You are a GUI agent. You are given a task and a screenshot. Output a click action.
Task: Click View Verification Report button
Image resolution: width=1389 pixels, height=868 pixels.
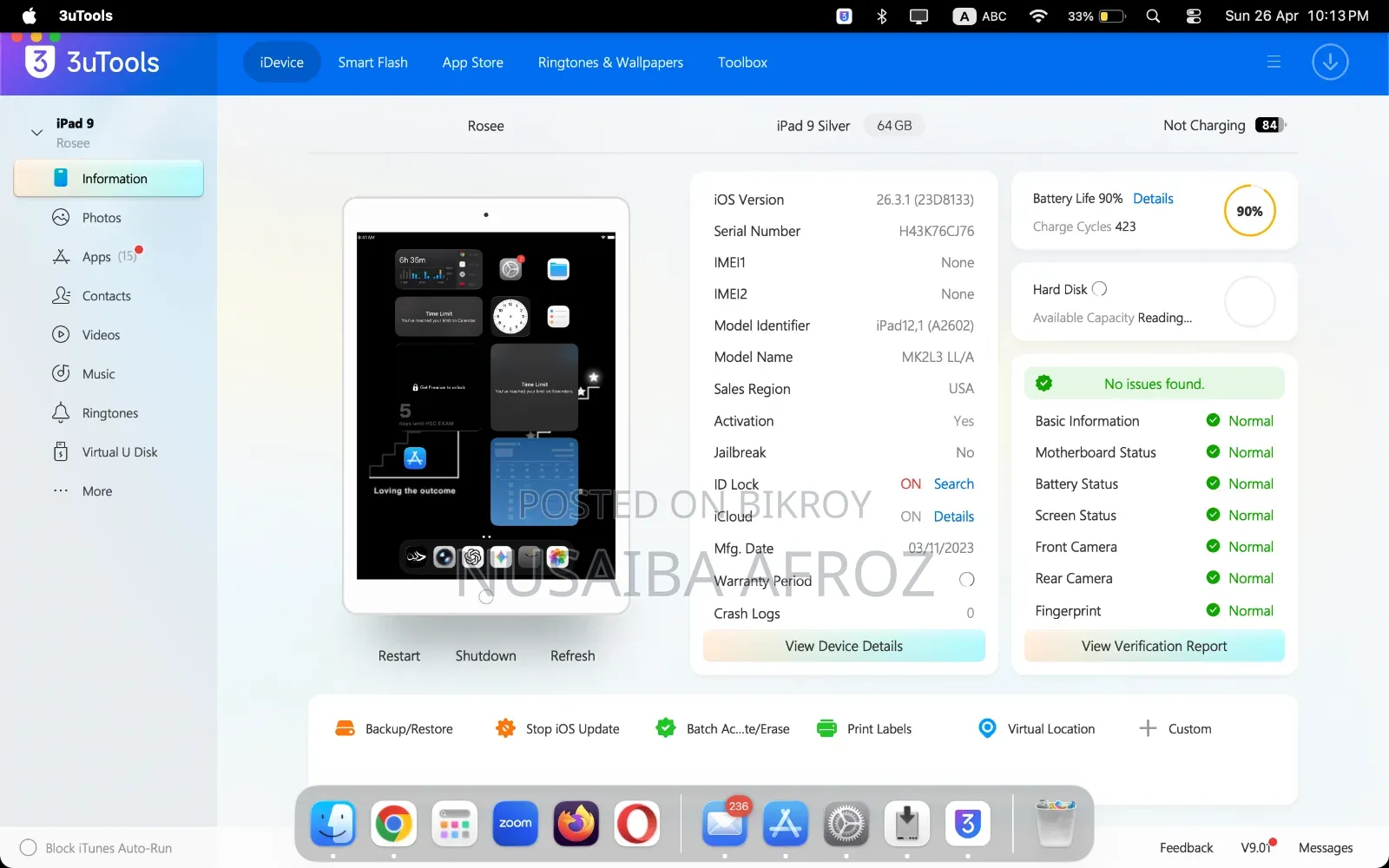[x=1154, y=646]
